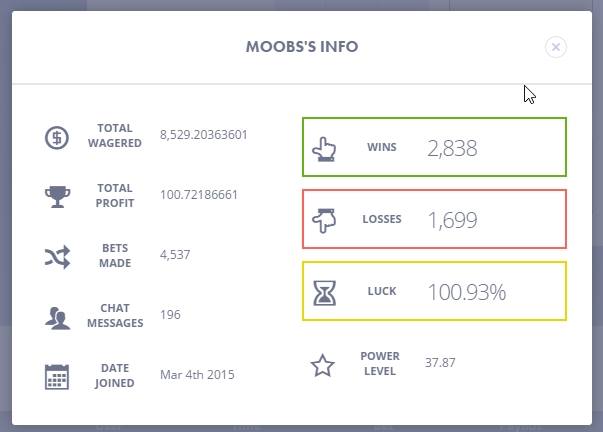Select the total wagered value 8,529.20363601

(x=203, y=135)
